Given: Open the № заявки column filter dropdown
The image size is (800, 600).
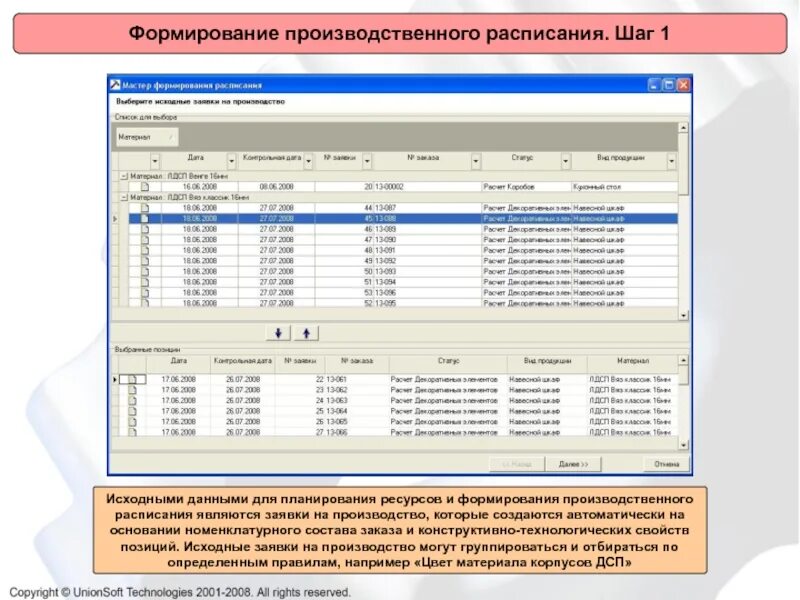Looking at the screenshot, I should [x=367, y=161].
